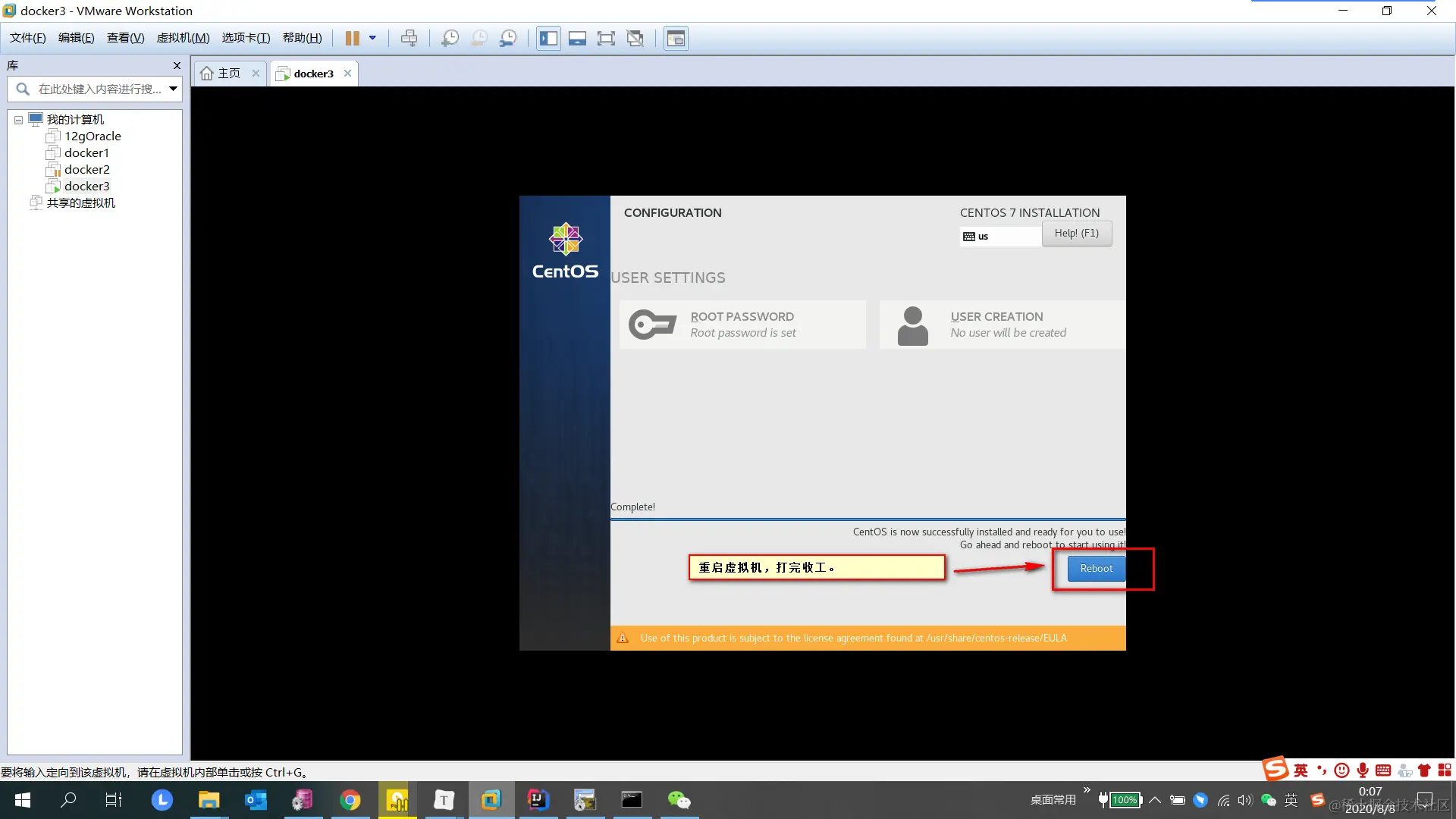Click the library search input field
This screenshot has height=819, width=1456.
99,89
